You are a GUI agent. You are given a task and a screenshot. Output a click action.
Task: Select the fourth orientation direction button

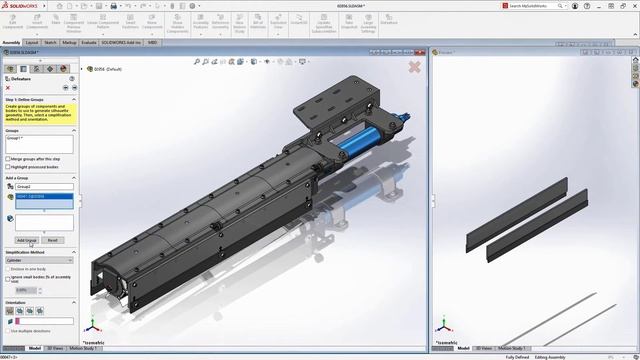tap(40, 311)
